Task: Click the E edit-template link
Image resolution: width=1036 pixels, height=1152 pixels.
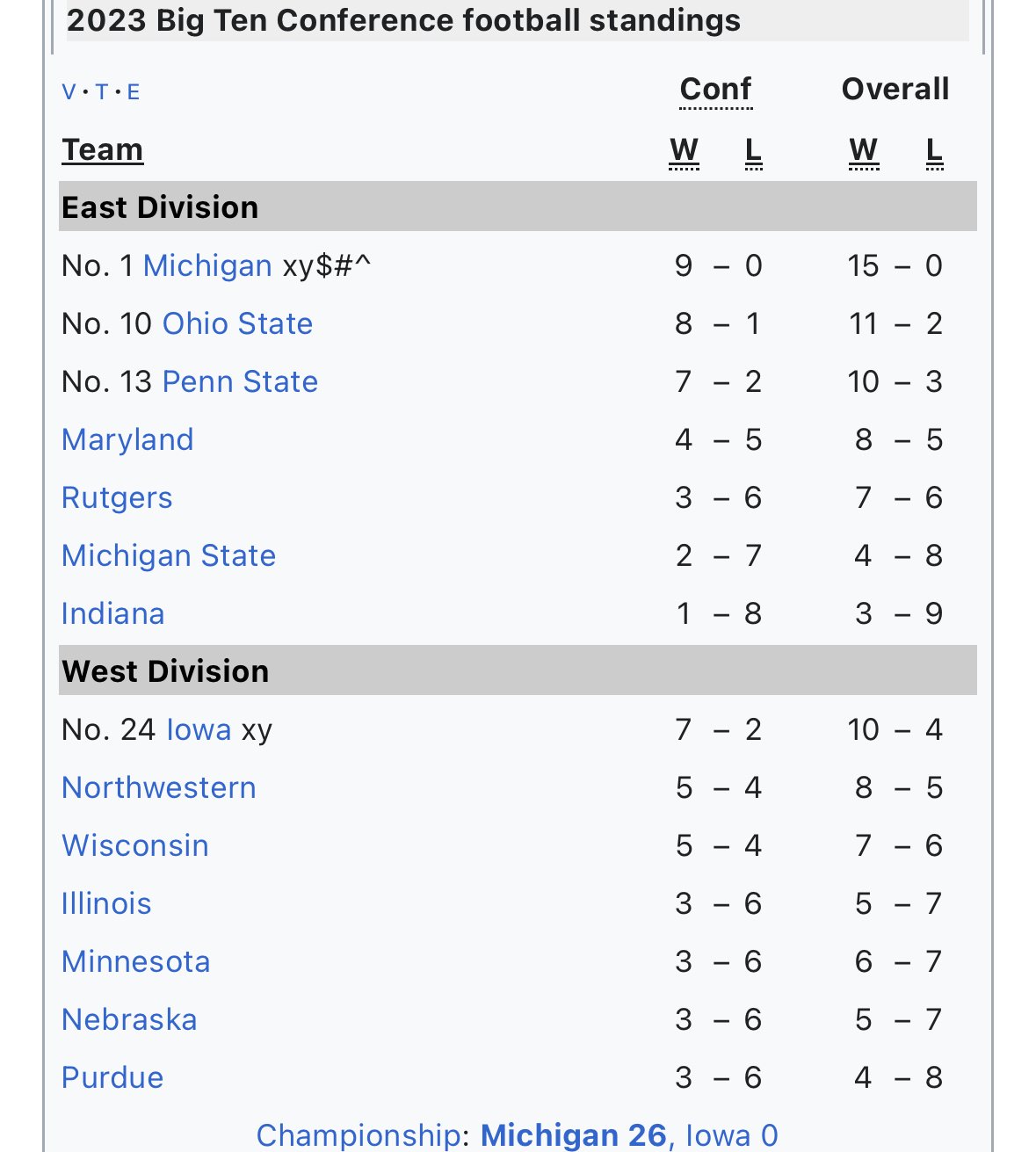Action: pyautogui.click(x=134, y=91)
